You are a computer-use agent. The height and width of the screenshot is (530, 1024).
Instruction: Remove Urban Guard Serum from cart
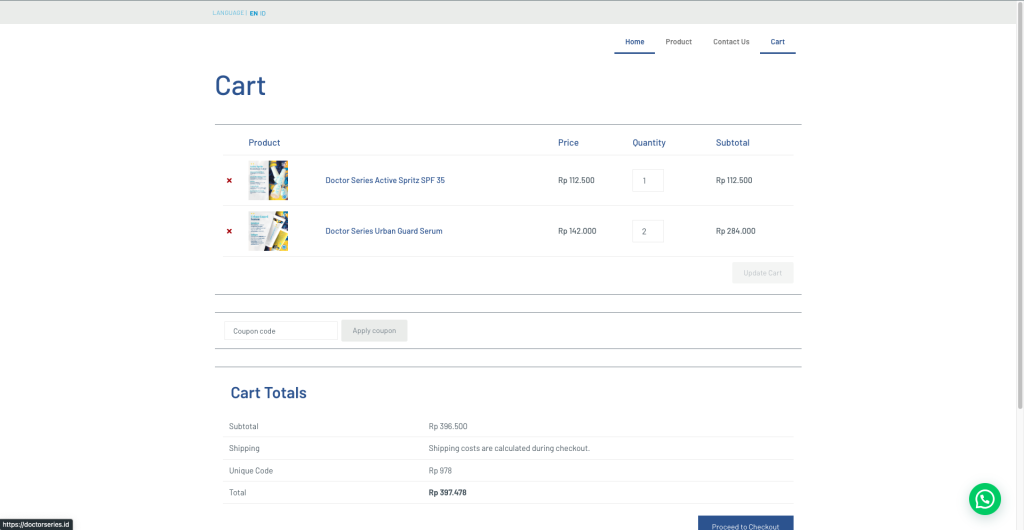[x=229, y=231]
